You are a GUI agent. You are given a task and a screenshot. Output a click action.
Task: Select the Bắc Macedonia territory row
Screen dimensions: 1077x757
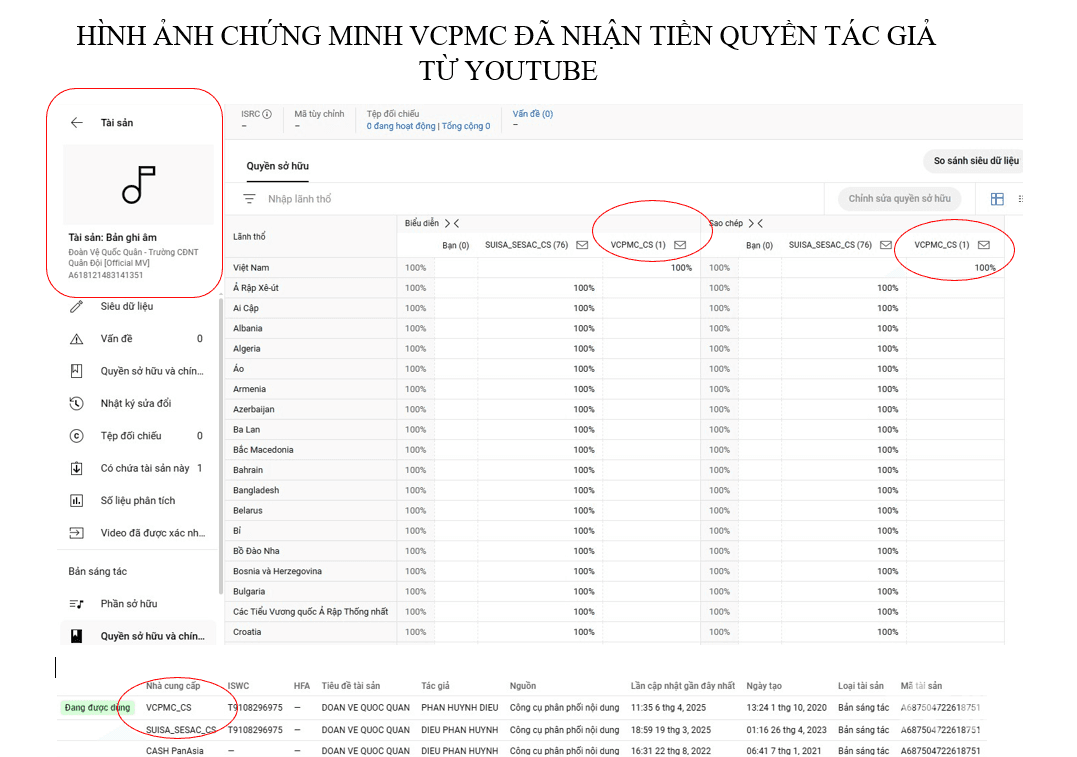pyautogui.click(x=615, y=450)
